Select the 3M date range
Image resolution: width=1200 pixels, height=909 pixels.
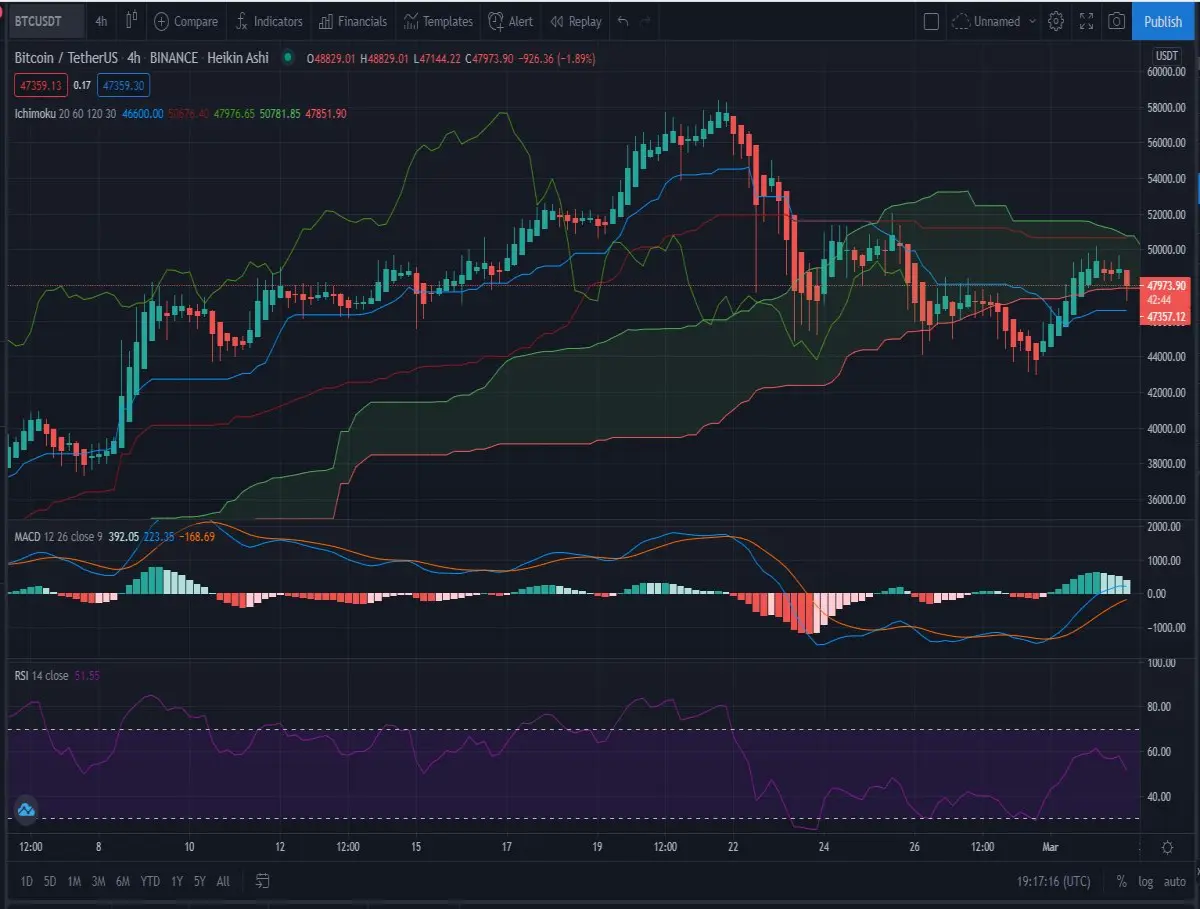[98, 881]
